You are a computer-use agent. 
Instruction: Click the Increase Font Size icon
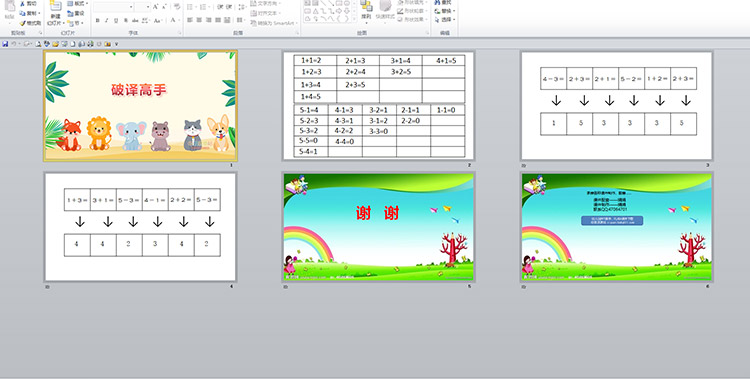coord(156,7)
